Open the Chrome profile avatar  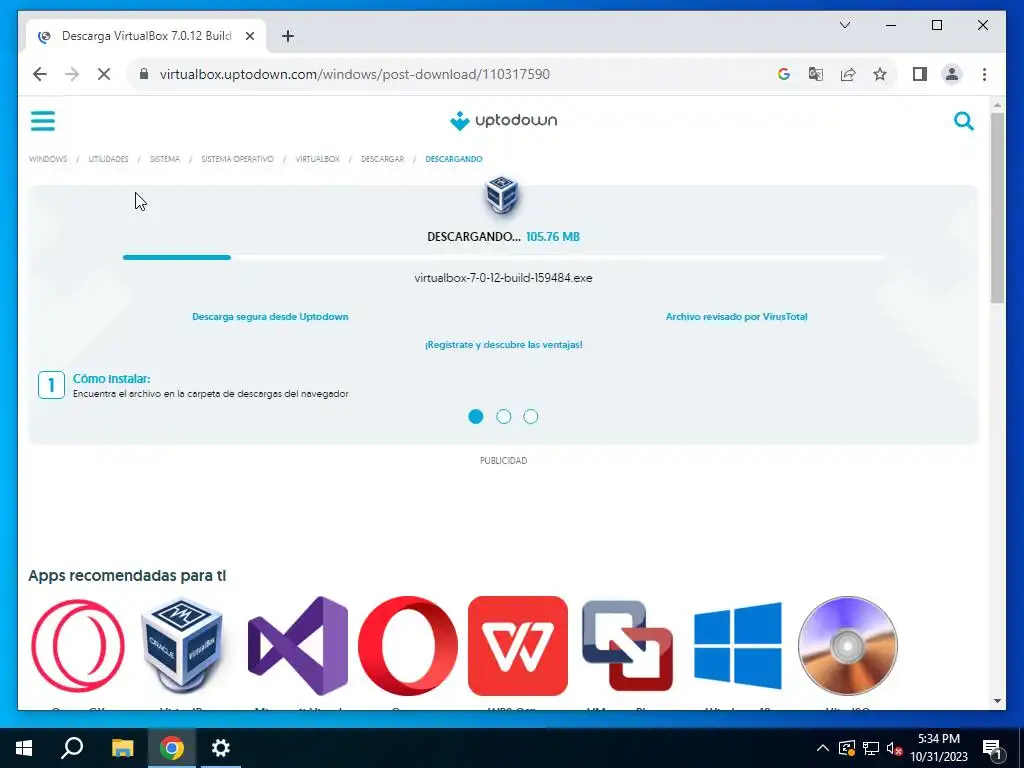tap(952, 74)
